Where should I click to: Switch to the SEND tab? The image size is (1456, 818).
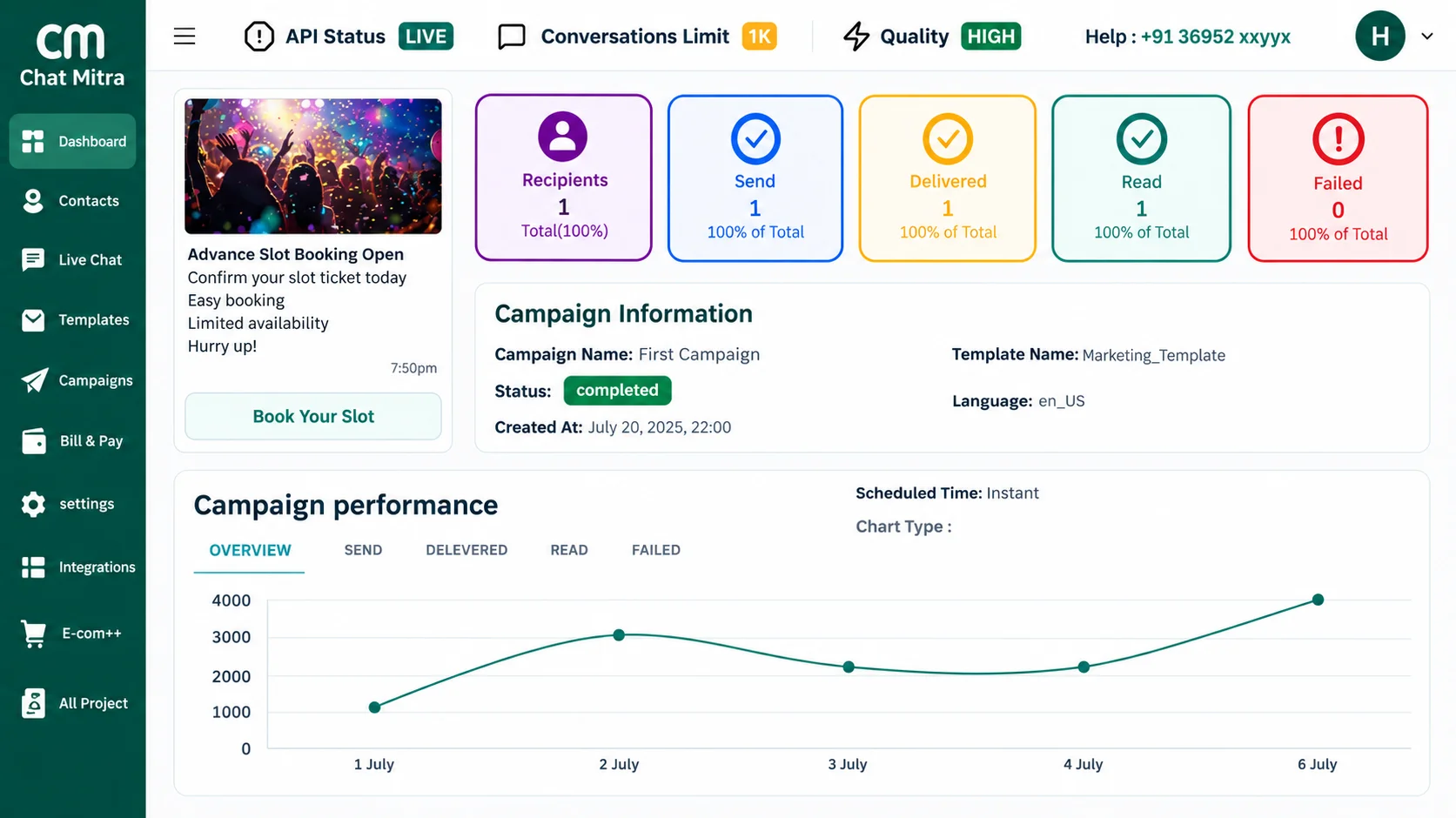(x=363, y=551)
